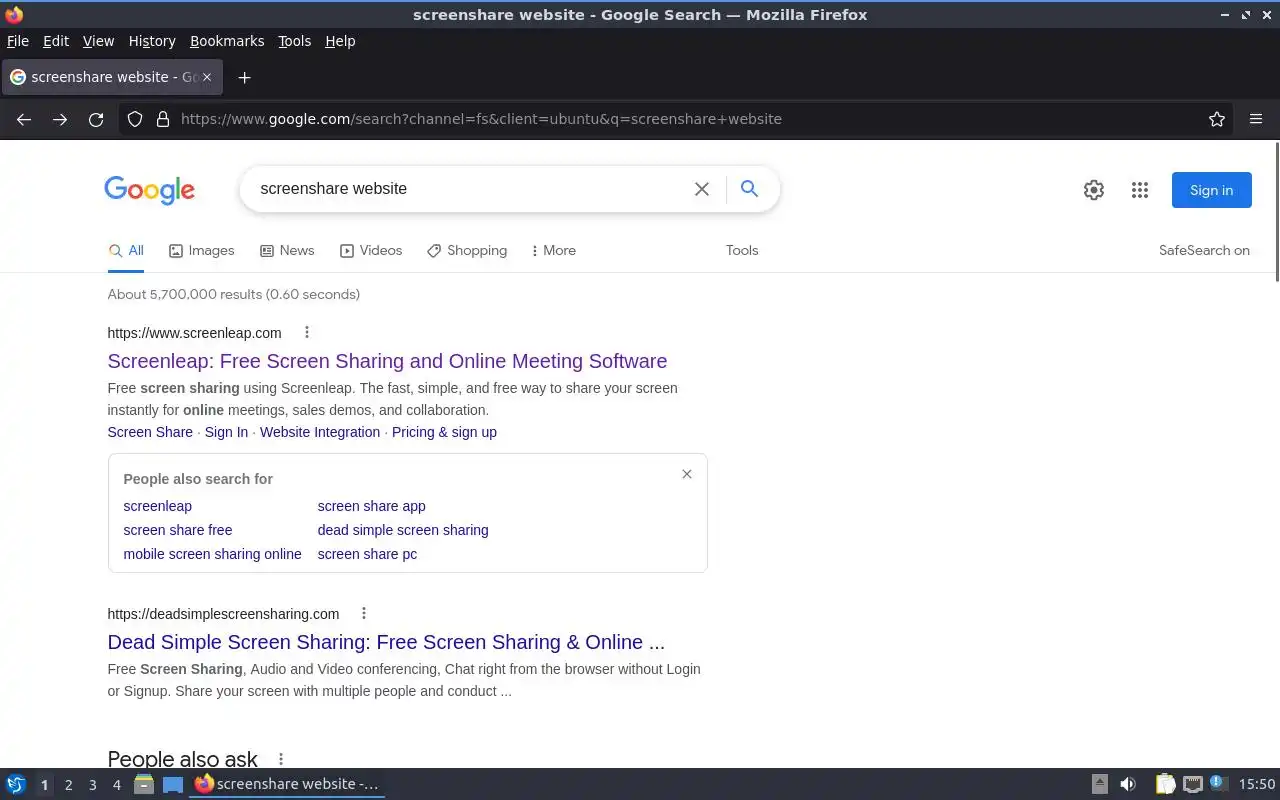Open the Website Integration sitelink
Image resolution: width=1280 pixels, height=800 pixels.
click(x=320, y=432)
